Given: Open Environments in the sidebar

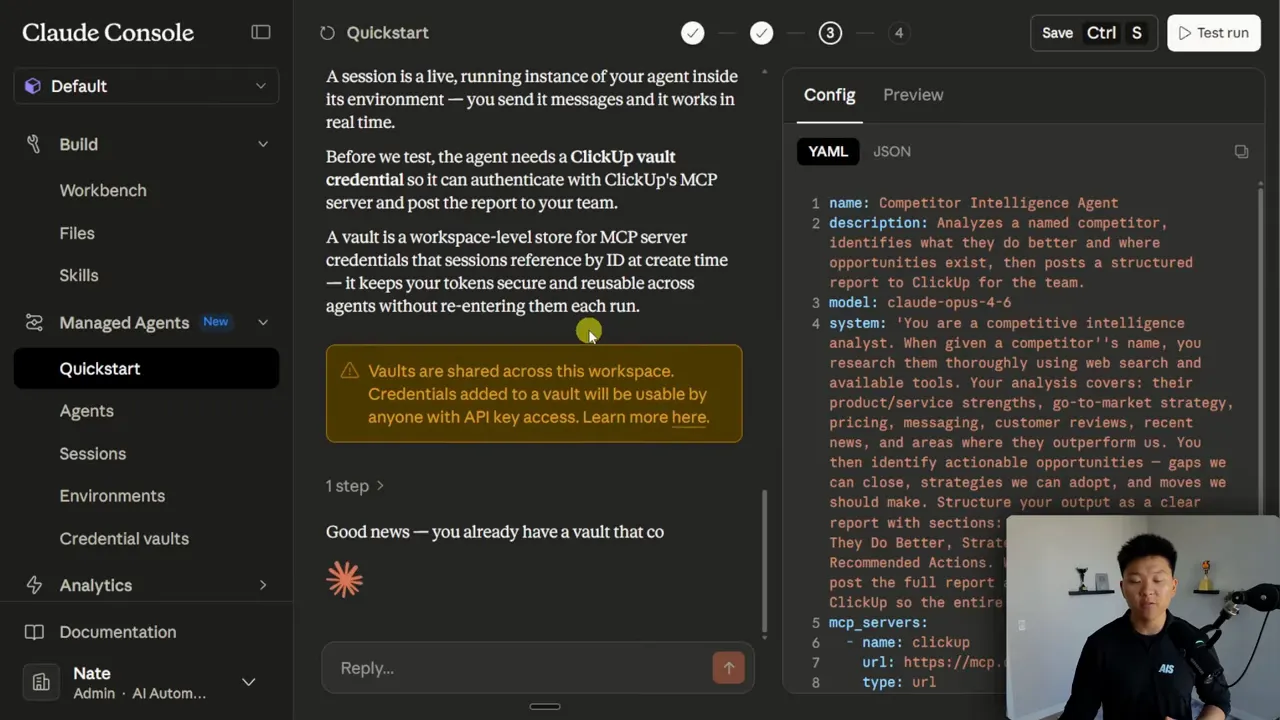Looking at the screenshot, I should [112, 496].
